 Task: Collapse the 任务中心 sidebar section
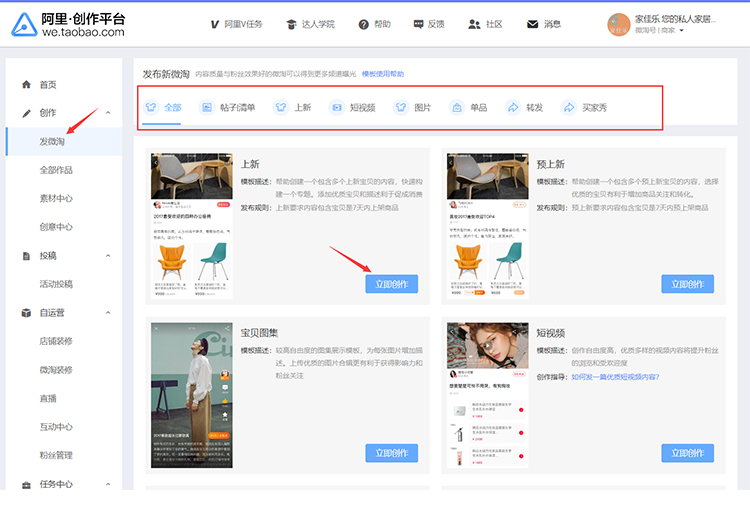pyautogui.click(x=108, y=484)
